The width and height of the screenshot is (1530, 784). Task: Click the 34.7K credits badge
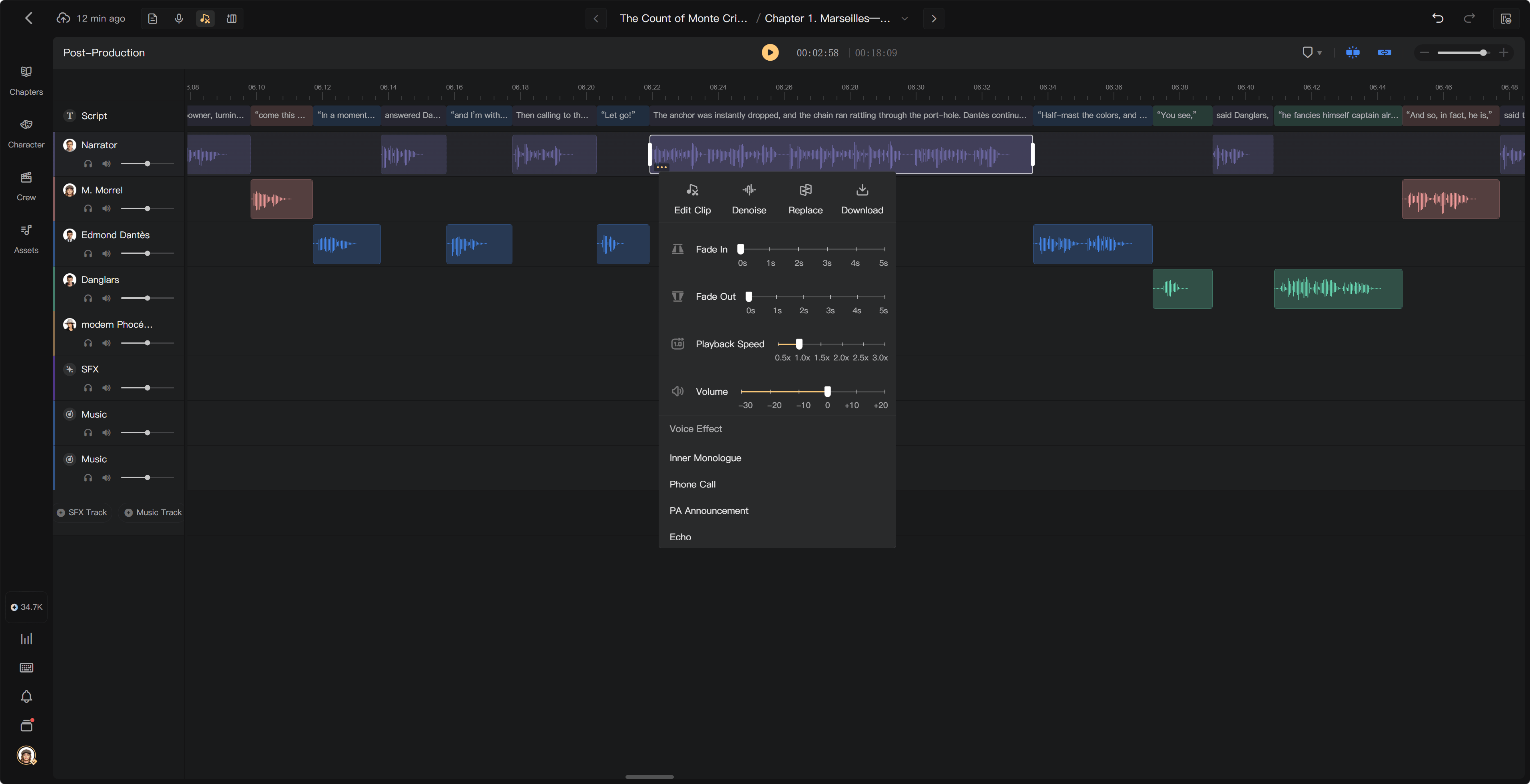coord(26,607)
